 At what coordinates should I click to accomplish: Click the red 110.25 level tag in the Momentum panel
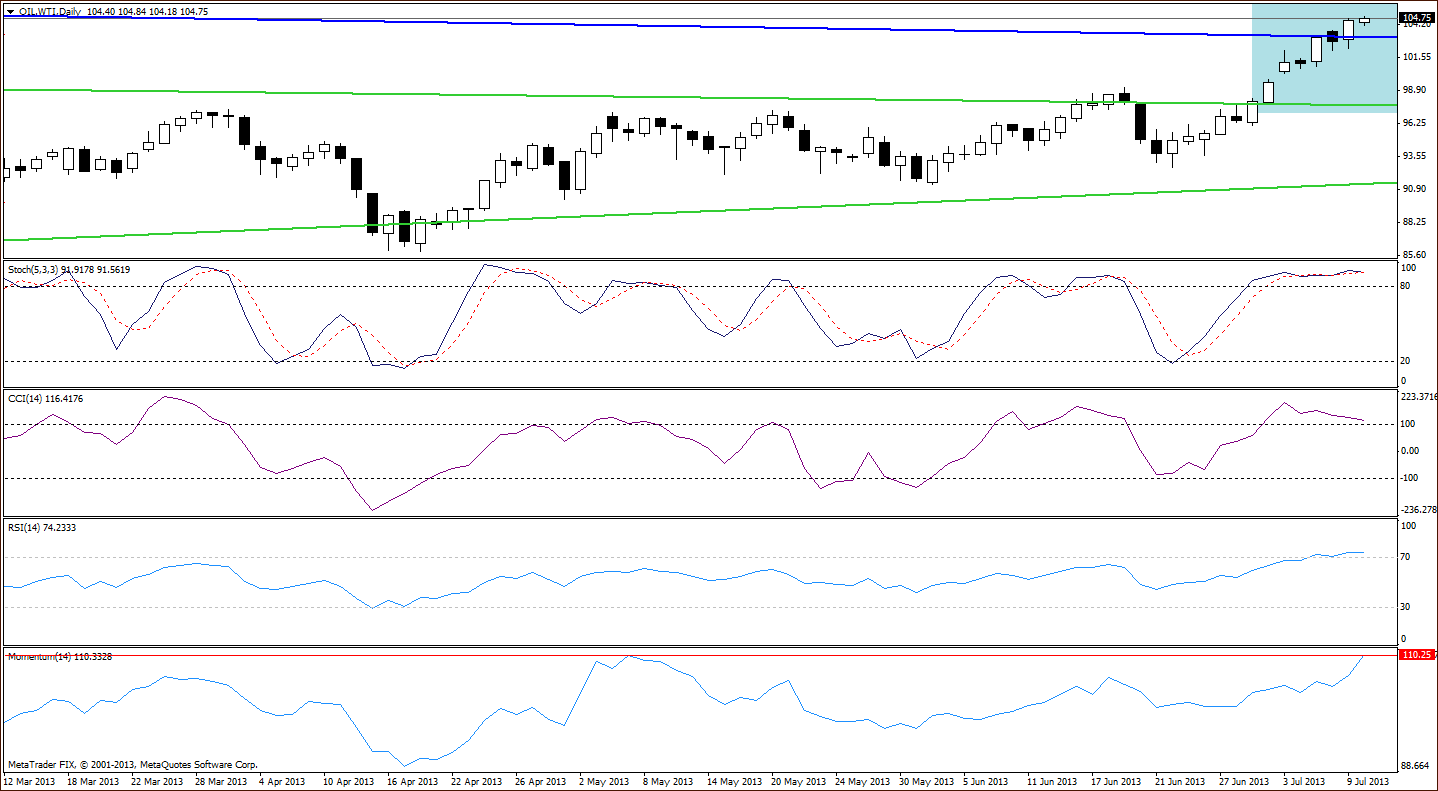point(1417,655)
